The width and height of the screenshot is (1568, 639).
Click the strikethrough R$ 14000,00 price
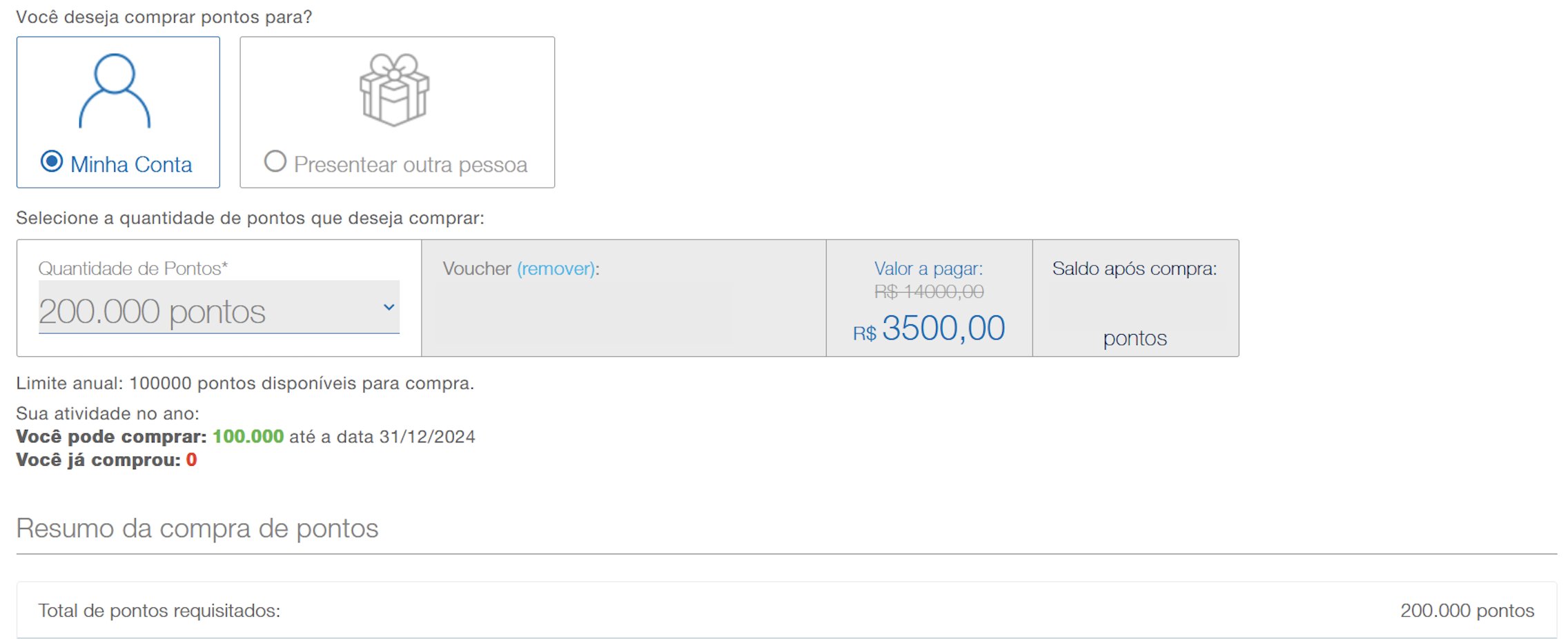929,292
